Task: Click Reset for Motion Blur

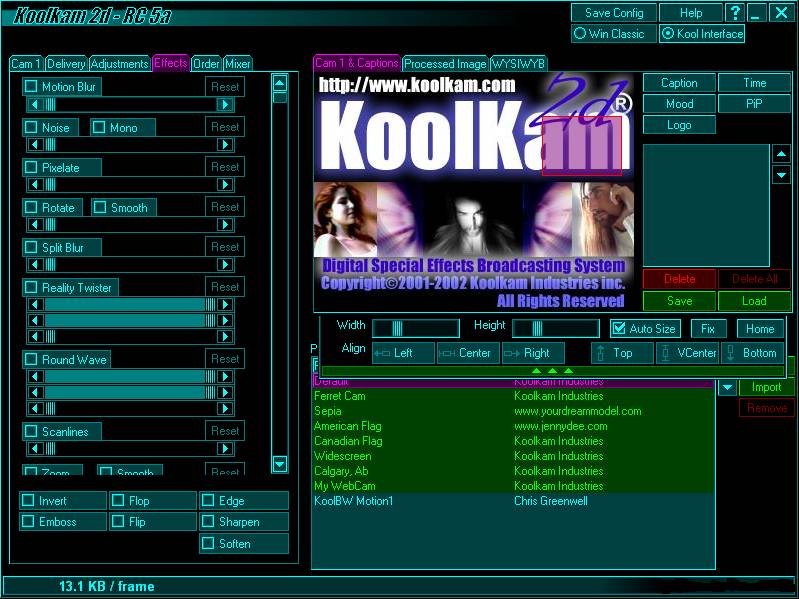Action: pyautogui.click(x=225, y=87)
